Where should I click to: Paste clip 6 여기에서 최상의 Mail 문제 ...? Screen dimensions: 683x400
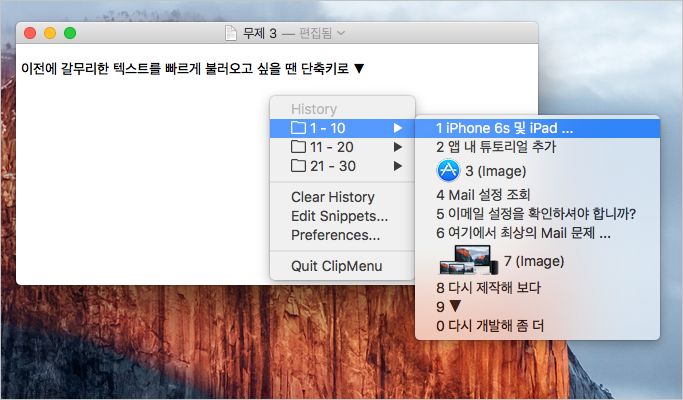tap(538, 233)
